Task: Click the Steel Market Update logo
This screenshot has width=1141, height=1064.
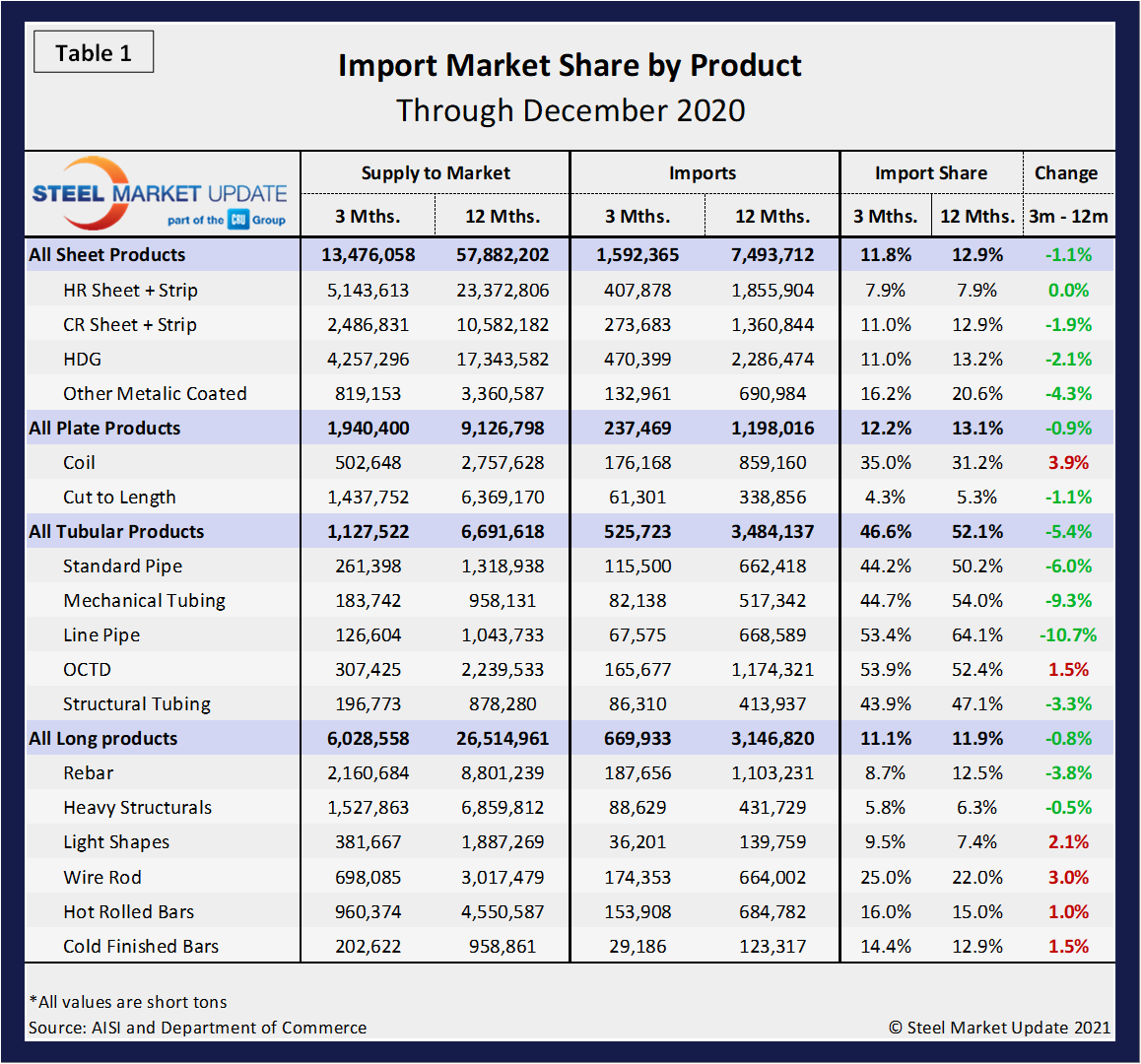Action: pos(160,192)
